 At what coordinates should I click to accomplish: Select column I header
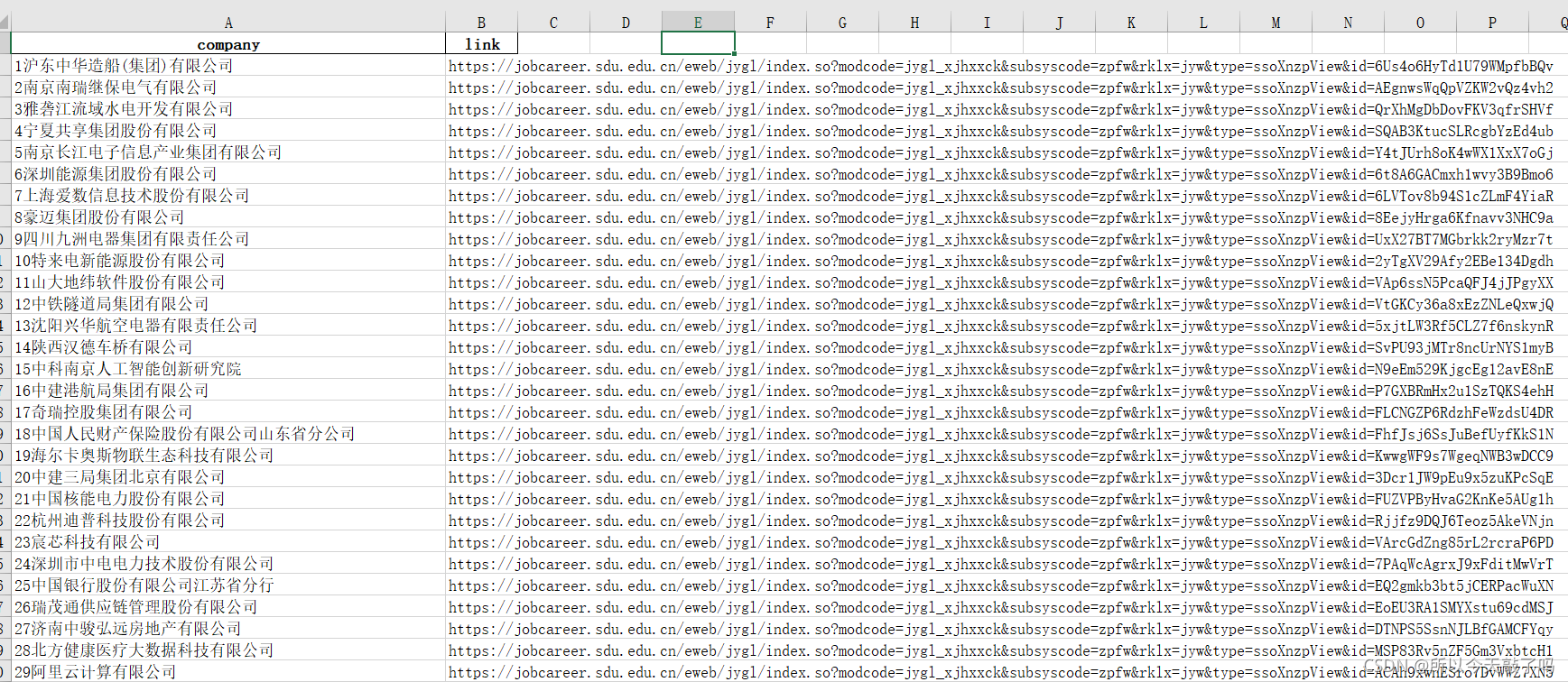pos(987,23)
